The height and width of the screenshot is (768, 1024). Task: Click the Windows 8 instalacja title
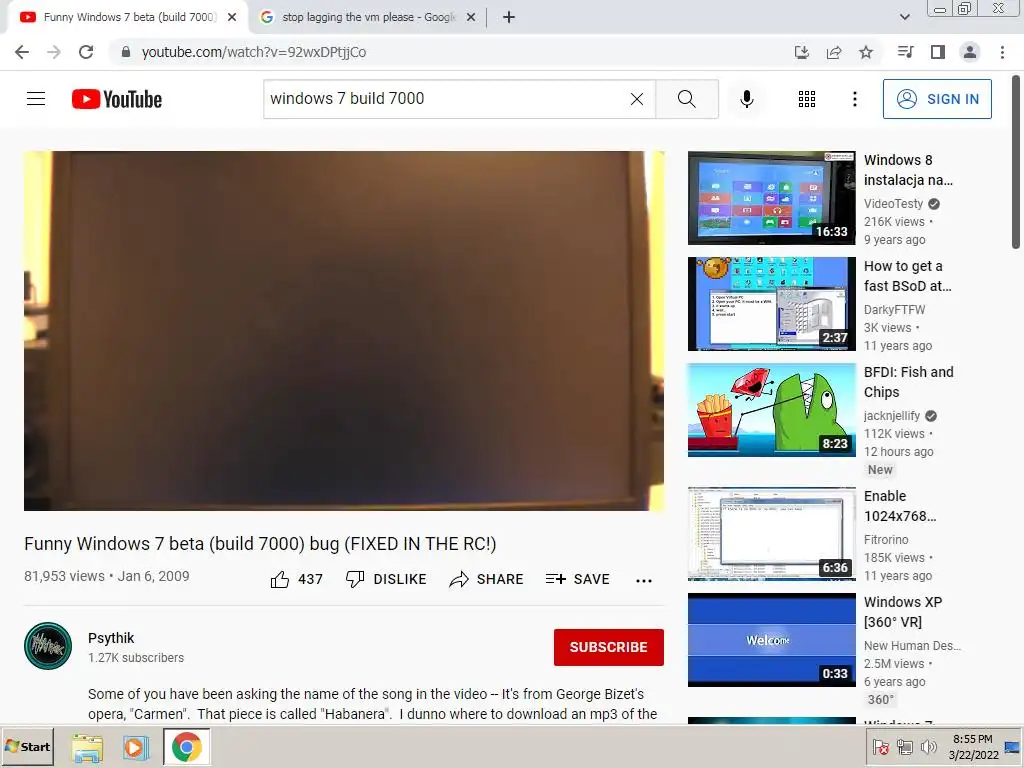point(908,170)
